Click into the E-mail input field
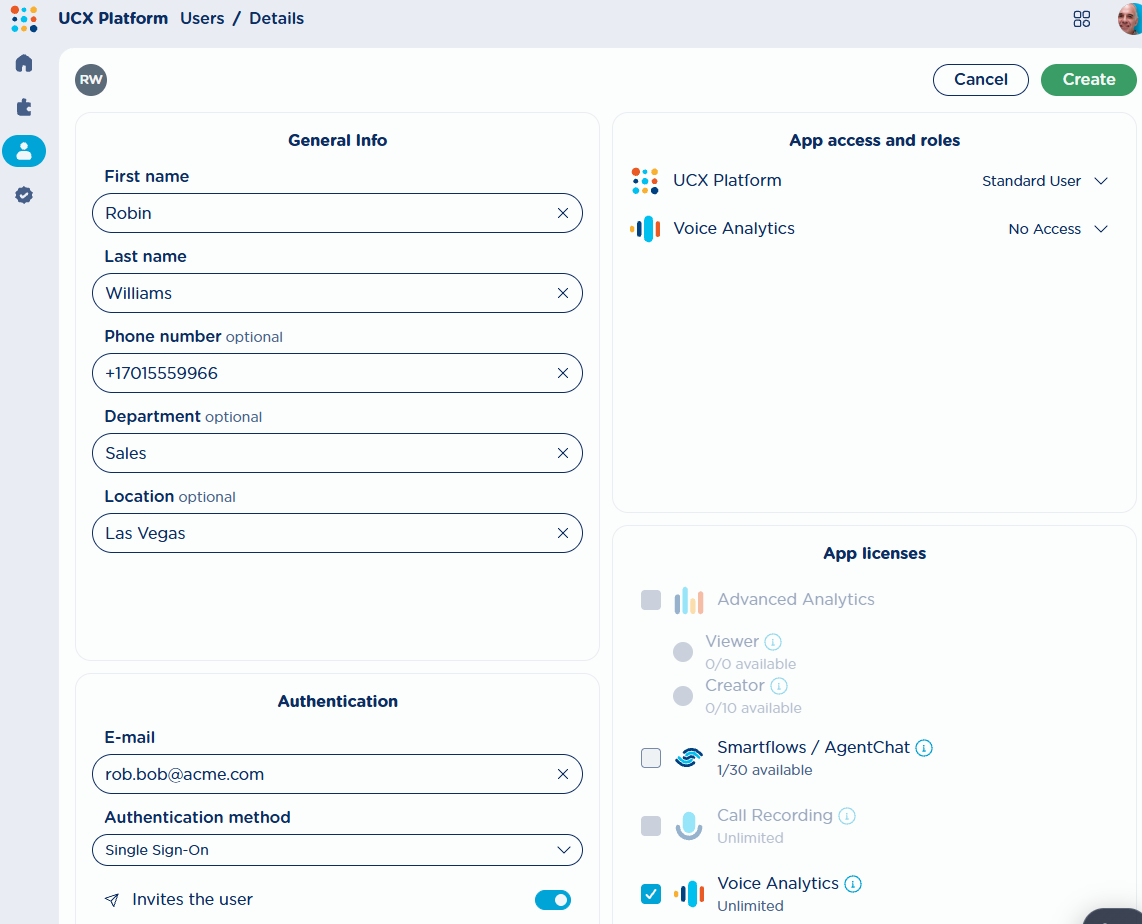Image resolution: width=1142 pixels, height=924 pixels. pos(337,774)
